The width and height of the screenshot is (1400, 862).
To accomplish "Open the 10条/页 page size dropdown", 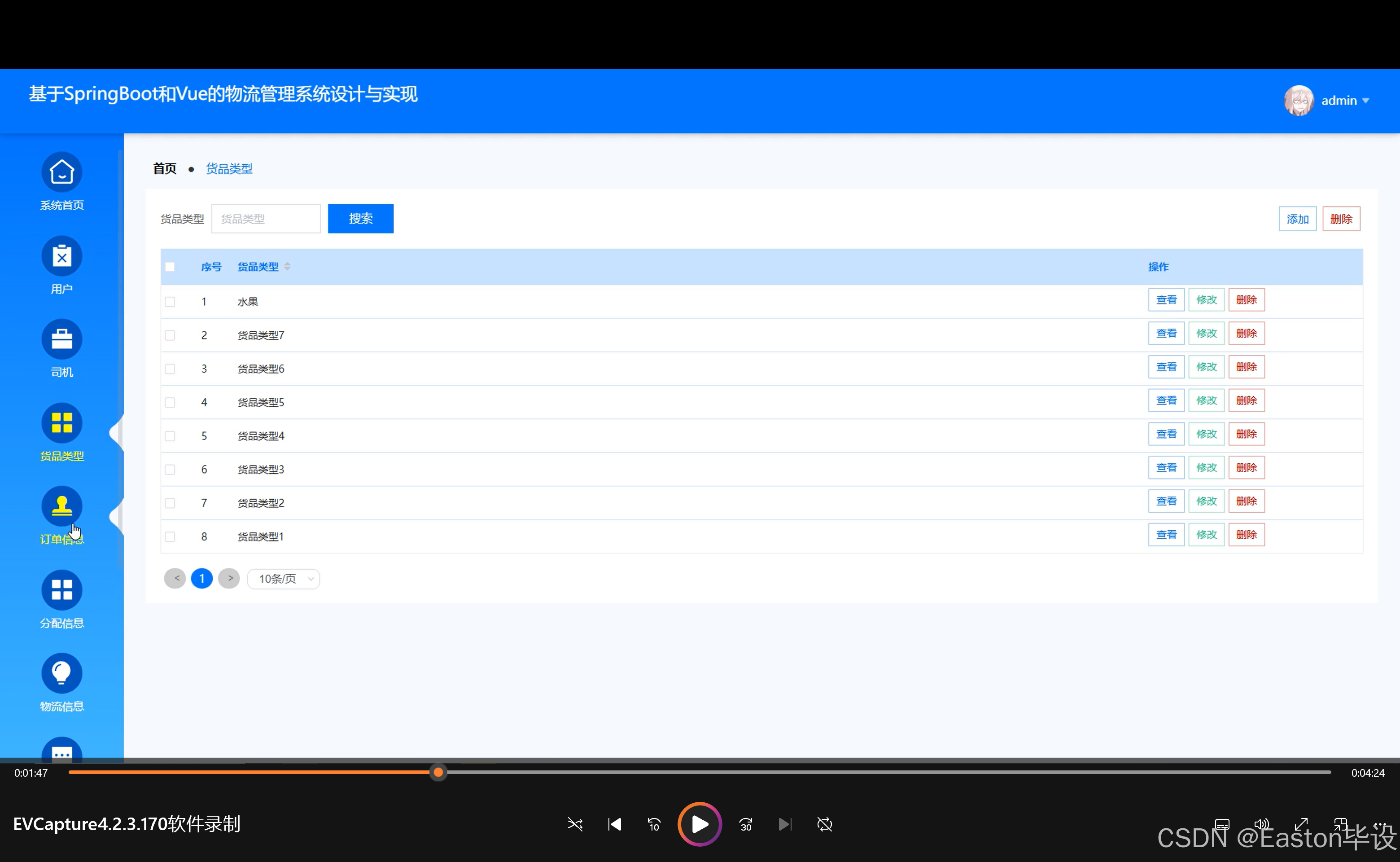I will click(283, 579).
